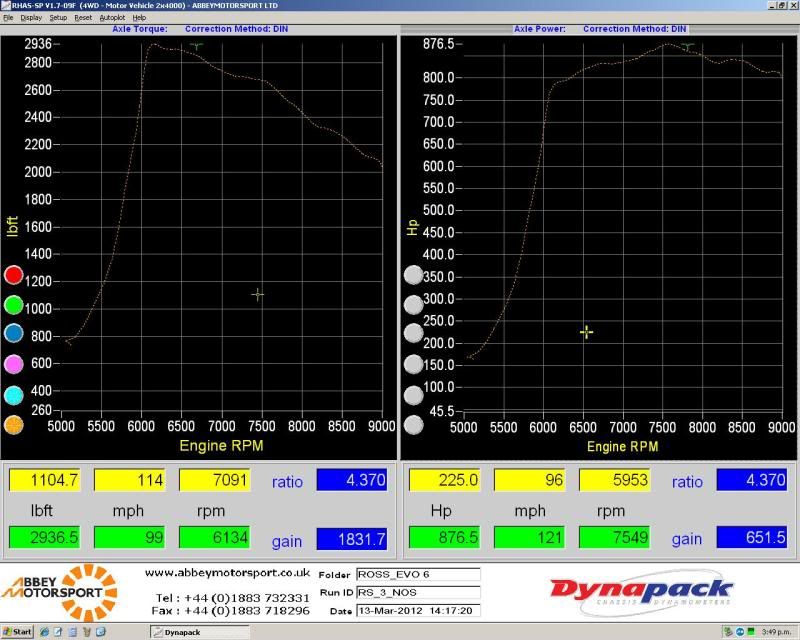Viewport: 800px width, 640px height.
Task: Click the Date field 13-Mar-2012
Action: pos(418,610)
